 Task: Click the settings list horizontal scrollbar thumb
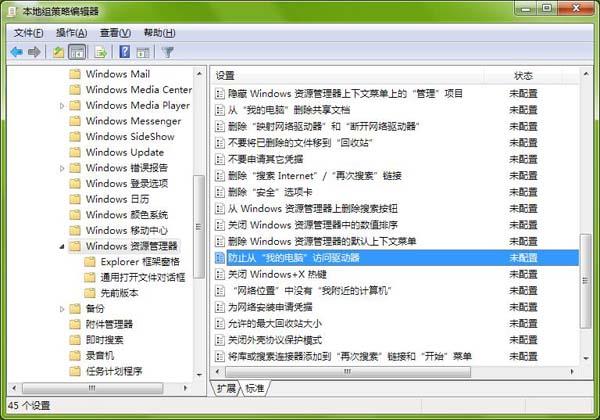[x=348, y=372]
